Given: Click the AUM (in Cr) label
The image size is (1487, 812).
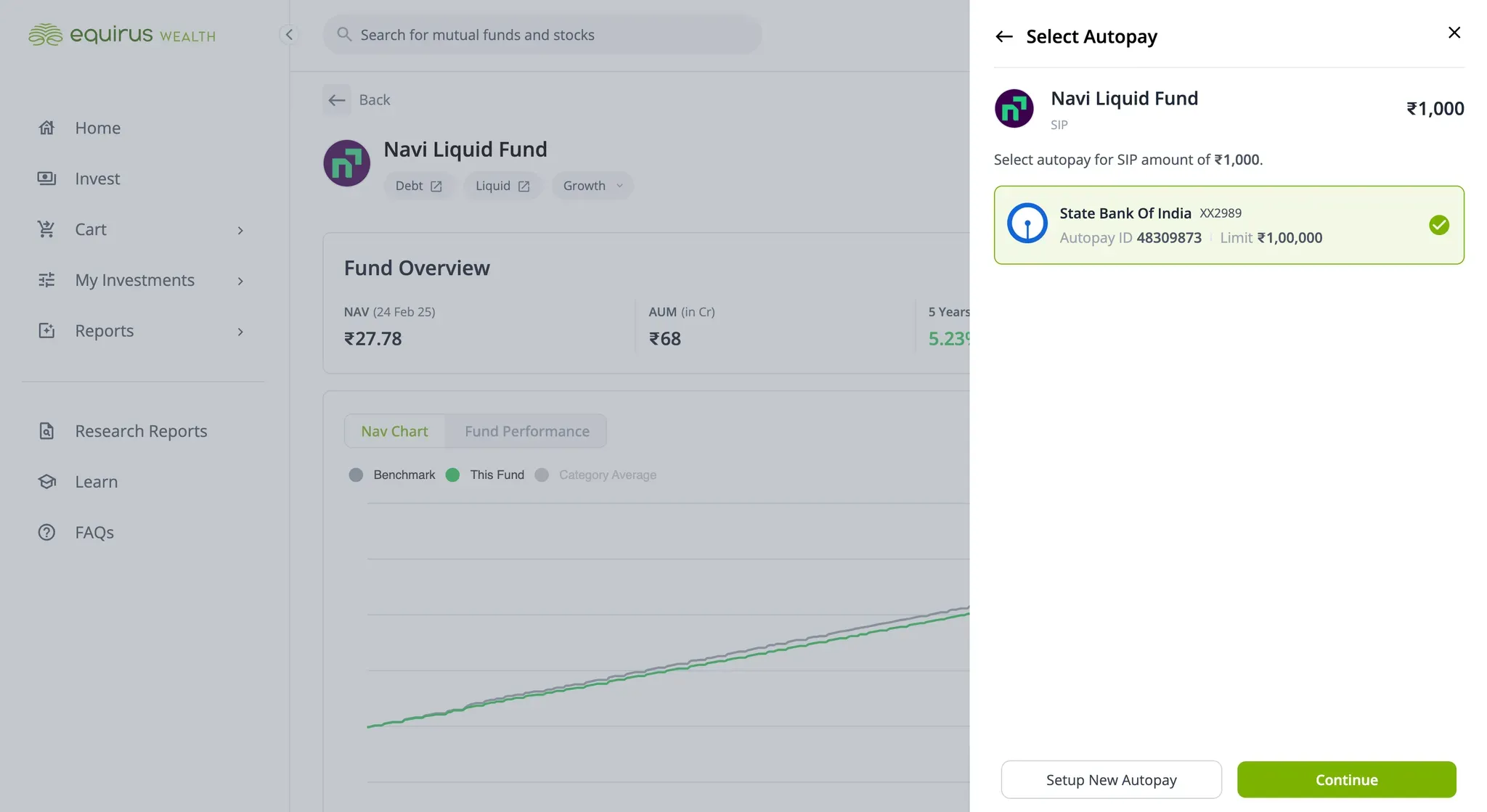Looking at the screenshot, I should coord(682,312).
